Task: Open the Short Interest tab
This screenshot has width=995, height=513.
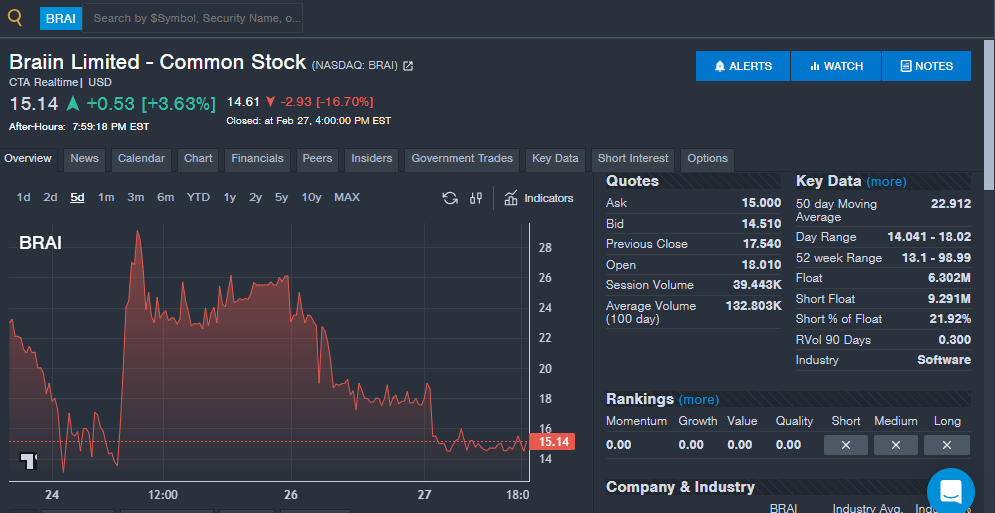Action: pyautogui.click(x=633, y=159)
